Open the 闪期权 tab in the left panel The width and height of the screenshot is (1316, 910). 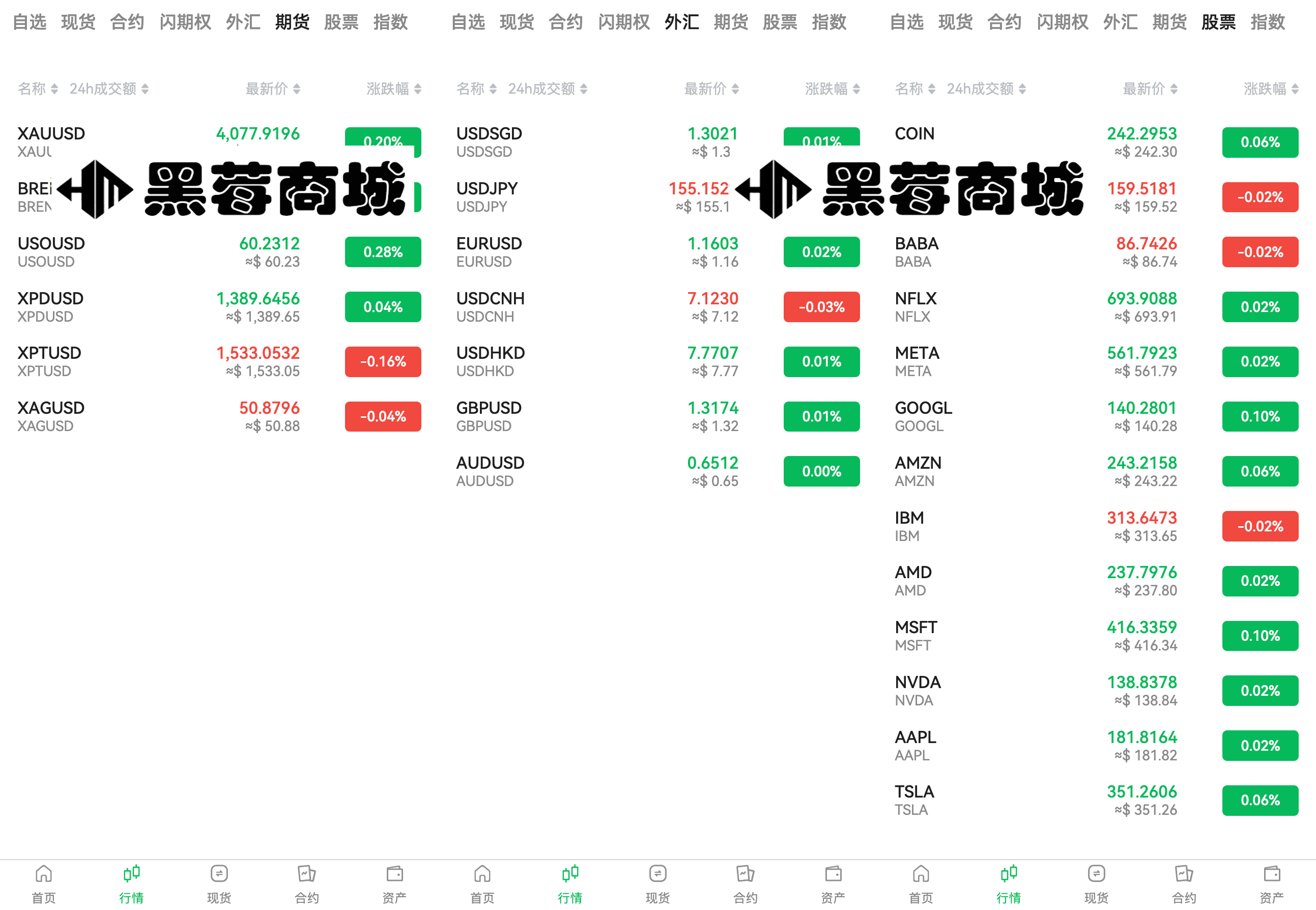[185, 22]
